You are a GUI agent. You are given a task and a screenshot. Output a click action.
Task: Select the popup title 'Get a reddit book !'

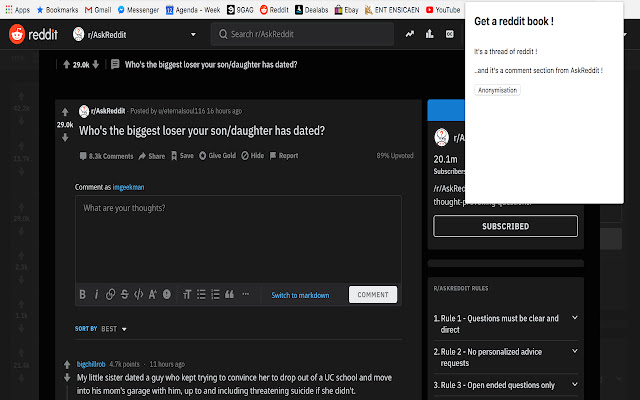coord(514,21)
